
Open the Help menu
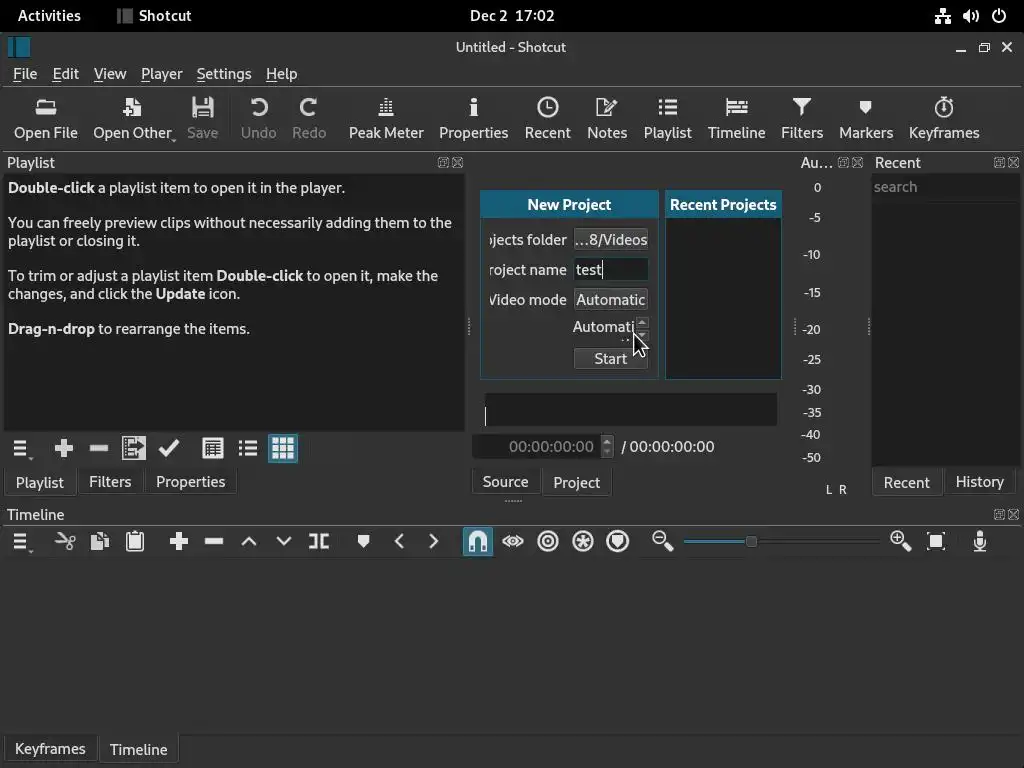point(281,74)
